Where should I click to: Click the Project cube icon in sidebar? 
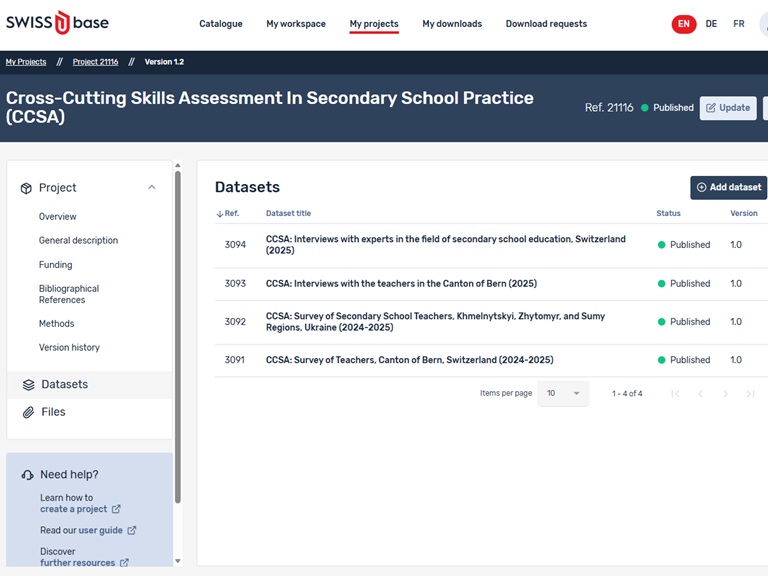pos(26,188)
